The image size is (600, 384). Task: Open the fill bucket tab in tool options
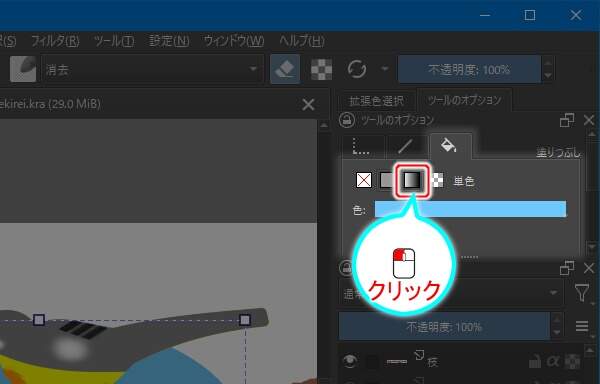[x=450, y=146]
